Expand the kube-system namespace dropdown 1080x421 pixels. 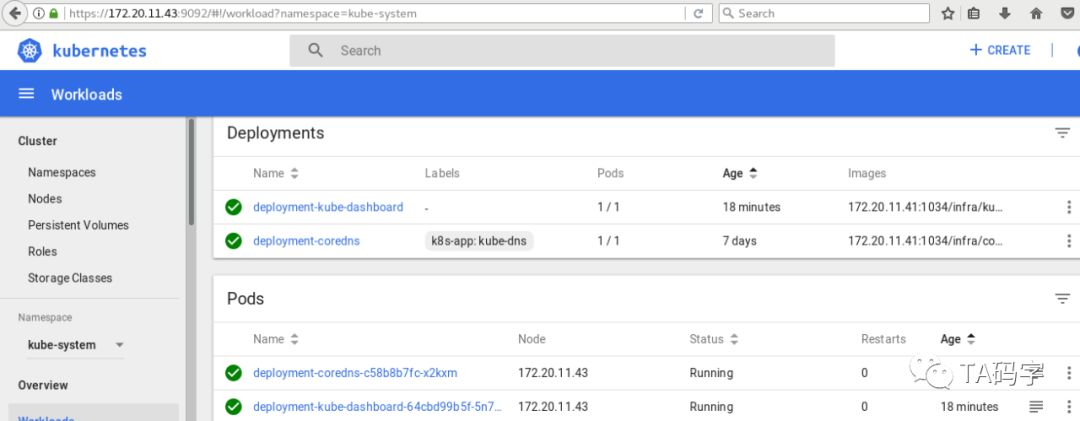(x=119, y=345)
